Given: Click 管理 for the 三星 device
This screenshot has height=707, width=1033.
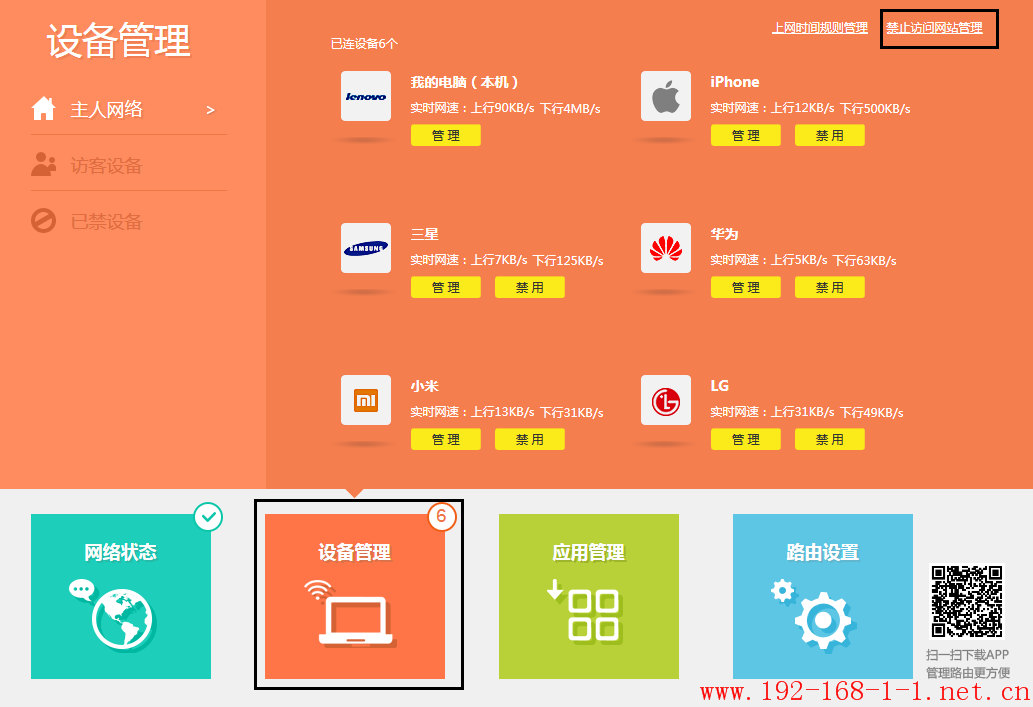Looking at the screenshot, I should point(446,287).
